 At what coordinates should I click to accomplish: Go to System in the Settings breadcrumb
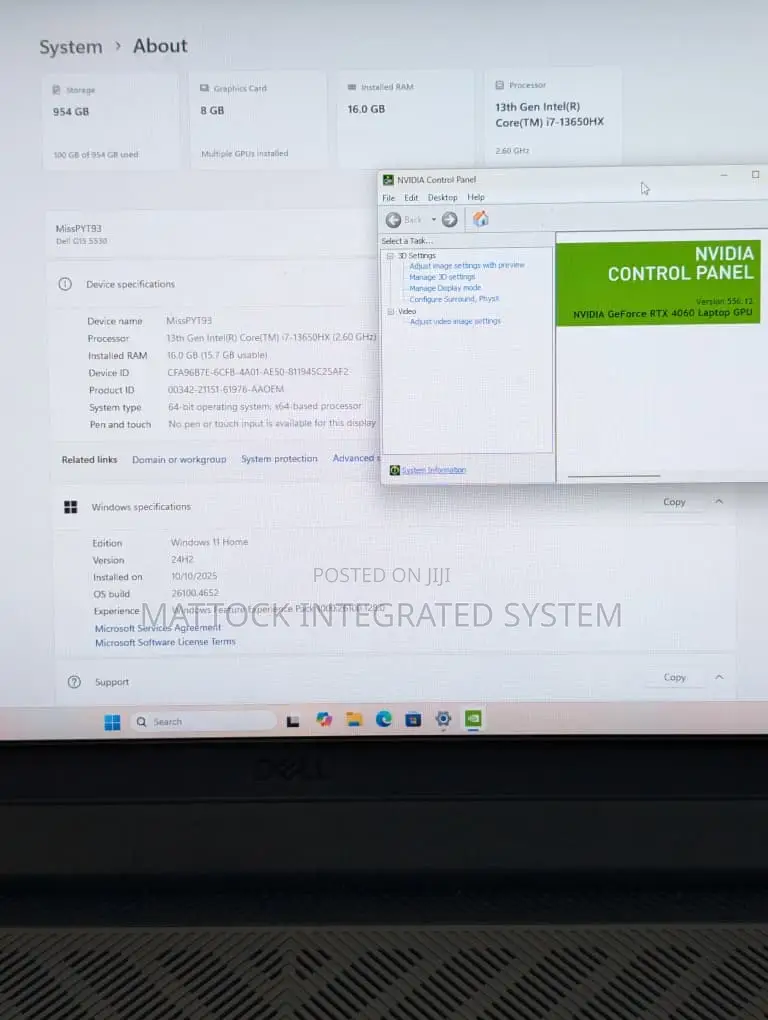point(71,47)
